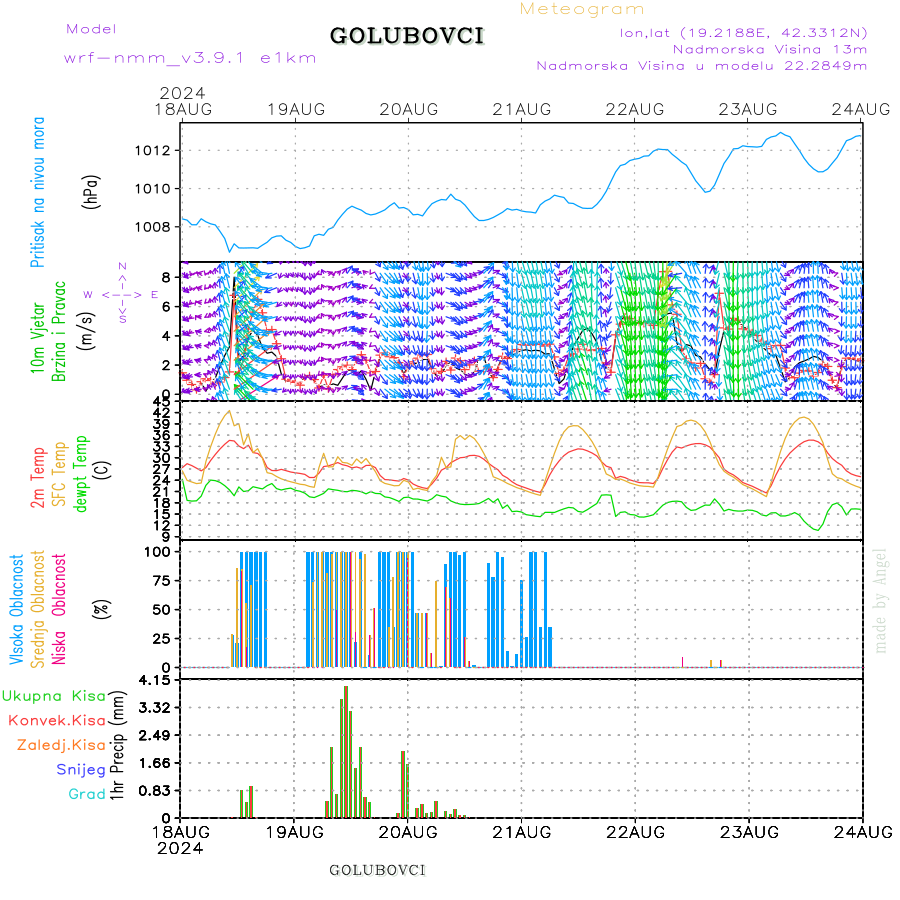Click the 1008 pressure tick label
This screenshot has width=900, height=900.
point(153,227)
